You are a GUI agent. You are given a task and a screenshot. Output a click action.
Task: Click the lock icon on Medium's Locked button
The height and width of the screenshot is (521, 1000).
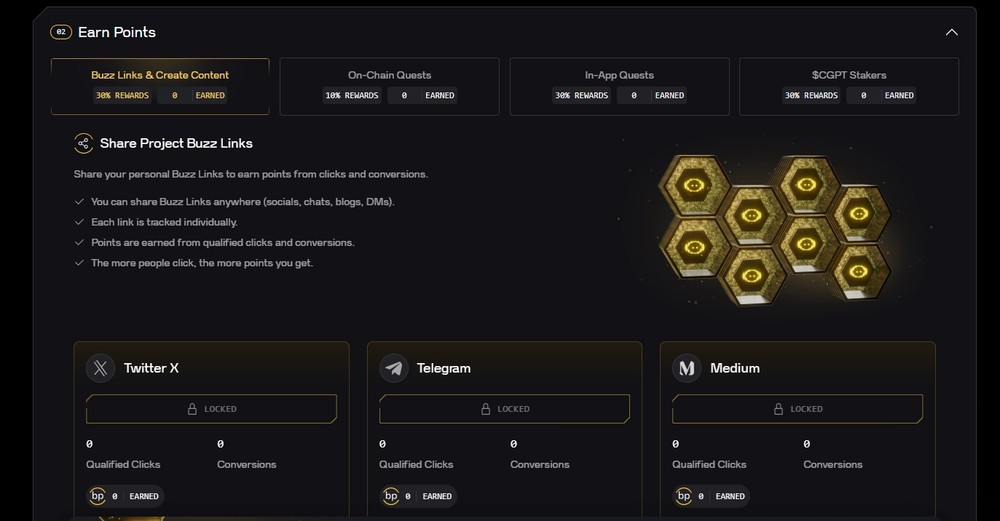click(778, 409)
